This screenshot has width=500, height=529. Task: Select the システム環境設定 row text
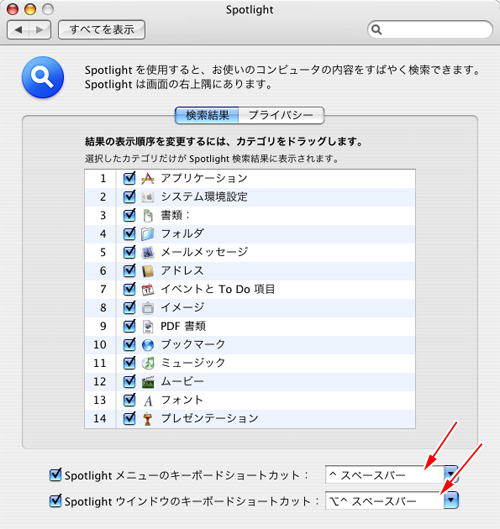click(204, 197)
